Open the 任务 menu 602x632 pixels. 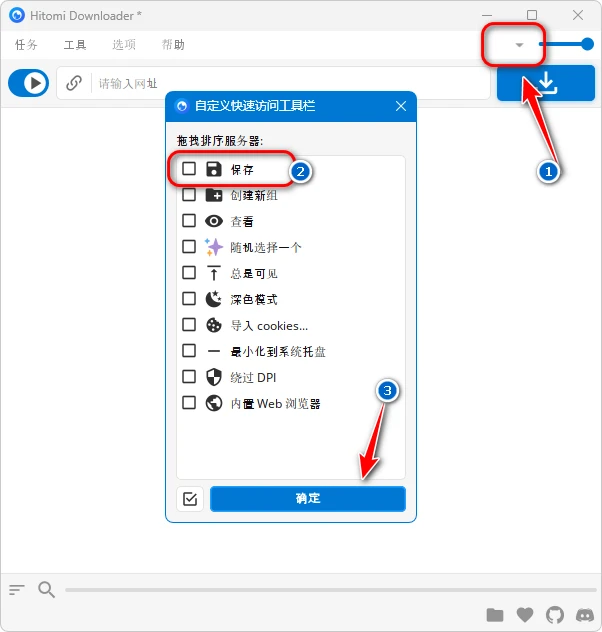pyautogui.click(x=26, y=44)
